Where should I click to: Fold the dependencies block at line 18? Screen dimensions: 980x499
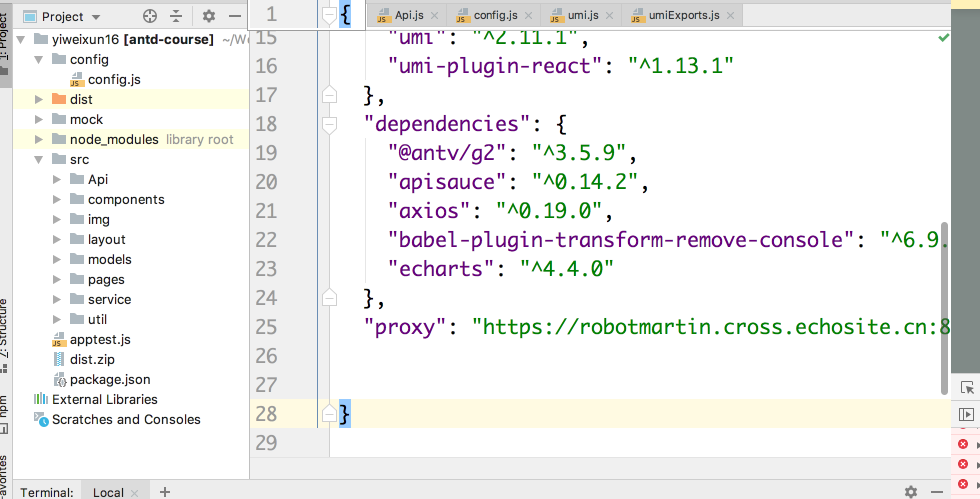329,124
